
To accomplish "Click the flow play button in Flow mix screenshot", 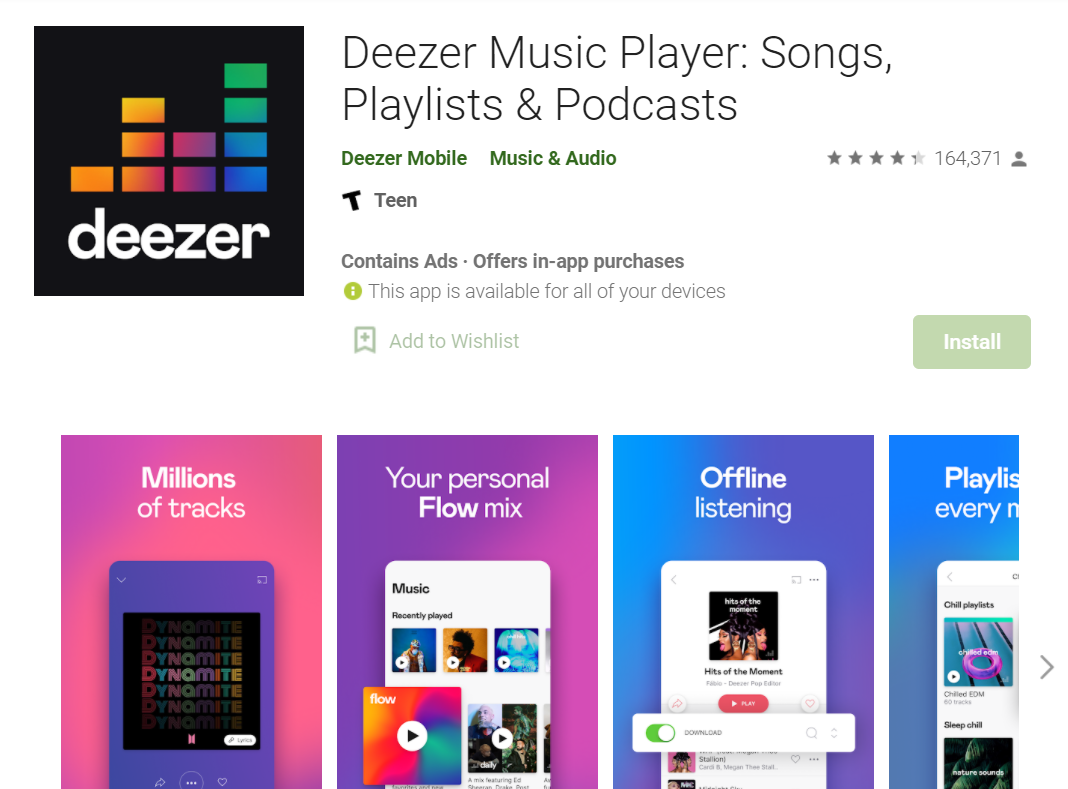I will [x=412, y=736].
